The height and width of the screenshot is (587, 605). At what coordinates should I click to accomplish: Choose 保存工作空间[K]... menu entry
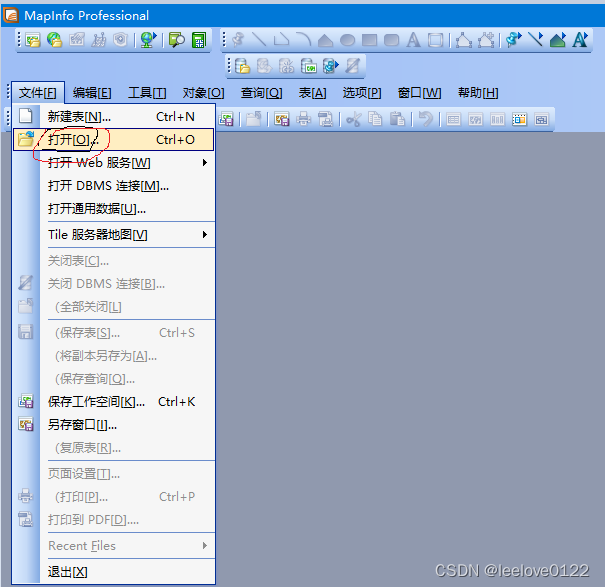(114, 402)
